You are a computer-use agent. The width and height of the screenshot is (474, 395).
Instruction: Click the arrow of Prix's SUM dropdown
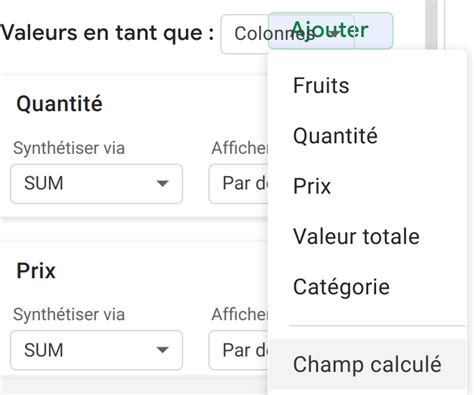point(162,350)
